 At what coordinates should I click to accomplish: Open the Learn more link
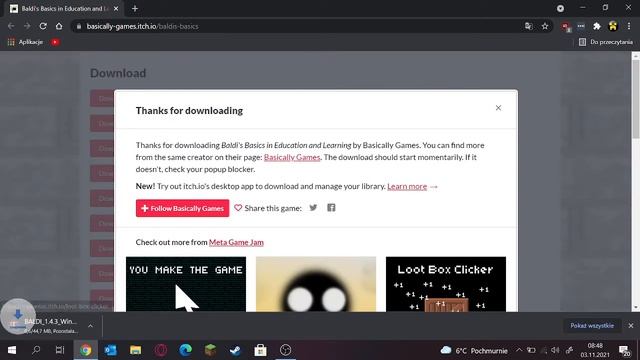(x=407, y=186)
